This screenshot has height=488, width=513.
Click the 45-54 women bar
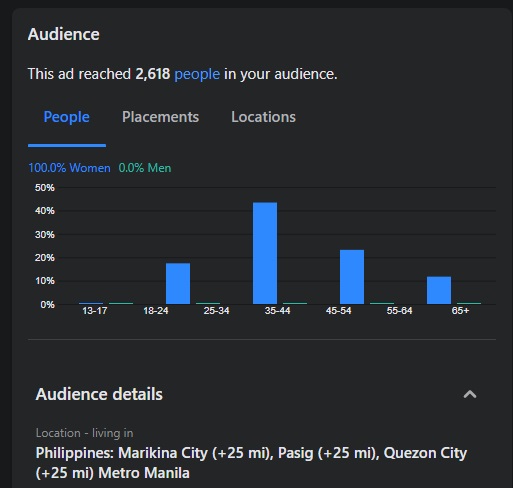[x=352, y=277]
